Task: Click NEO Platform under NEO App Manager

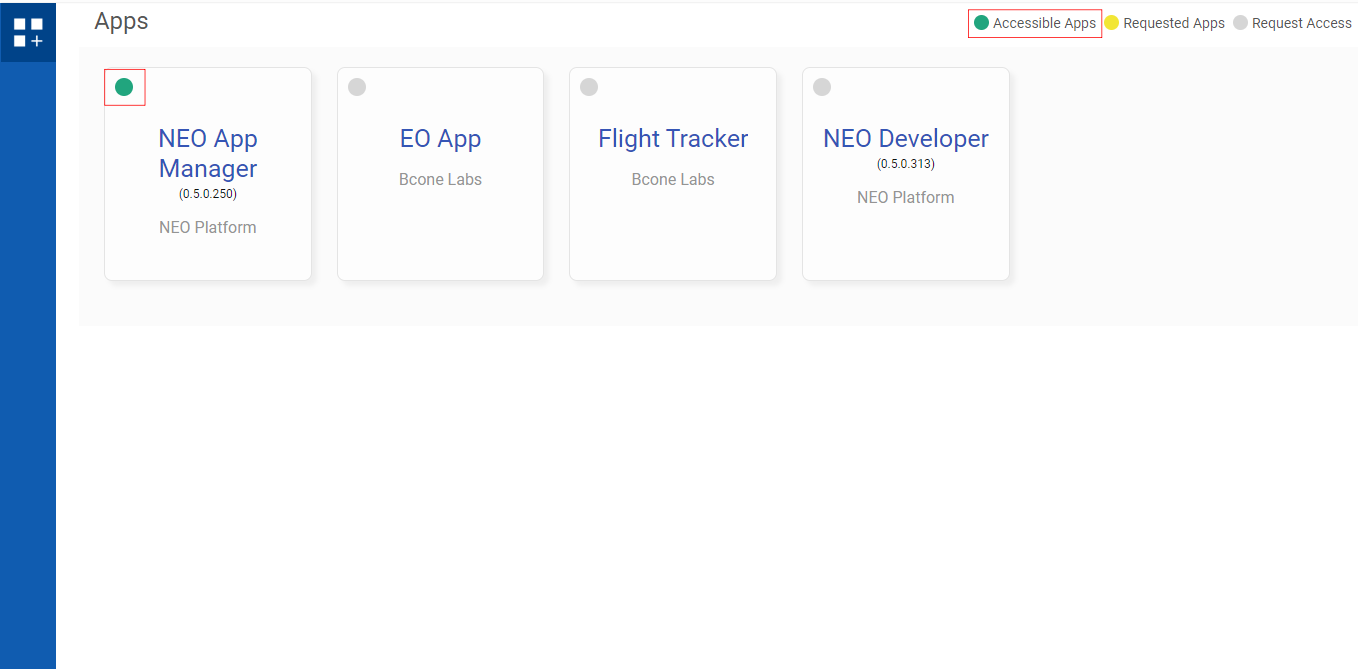Action: (x=208, y=227)
